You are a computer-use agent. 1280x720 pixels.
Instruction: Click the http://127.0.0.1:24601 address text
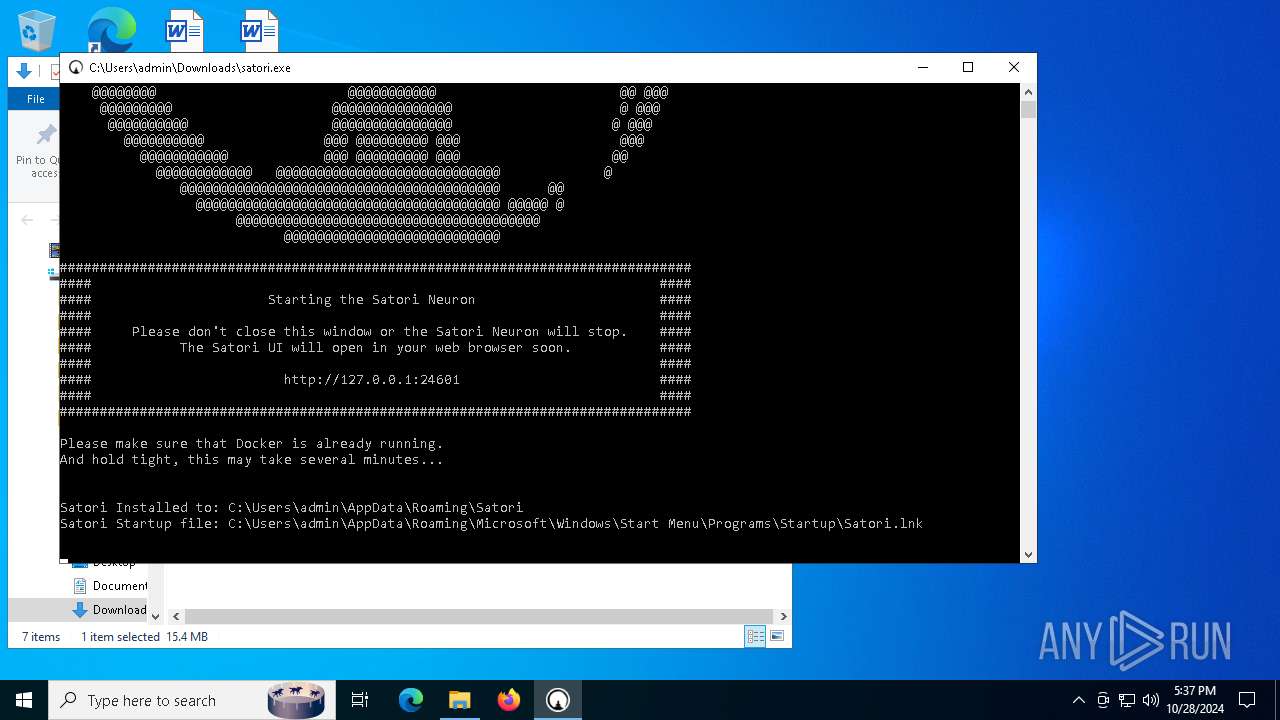(371, 380)
